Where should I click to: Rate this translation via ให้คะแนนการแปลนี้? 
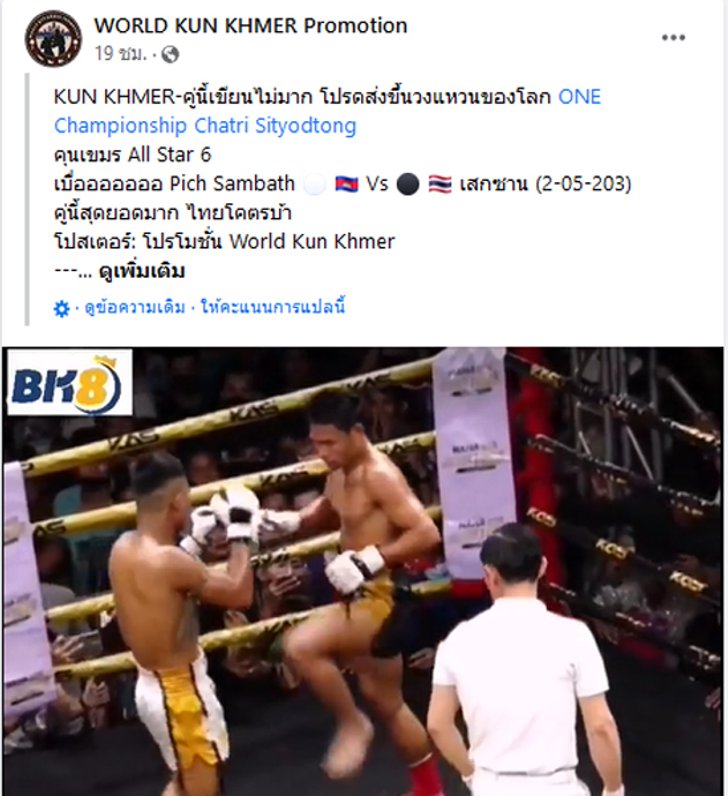273,307
